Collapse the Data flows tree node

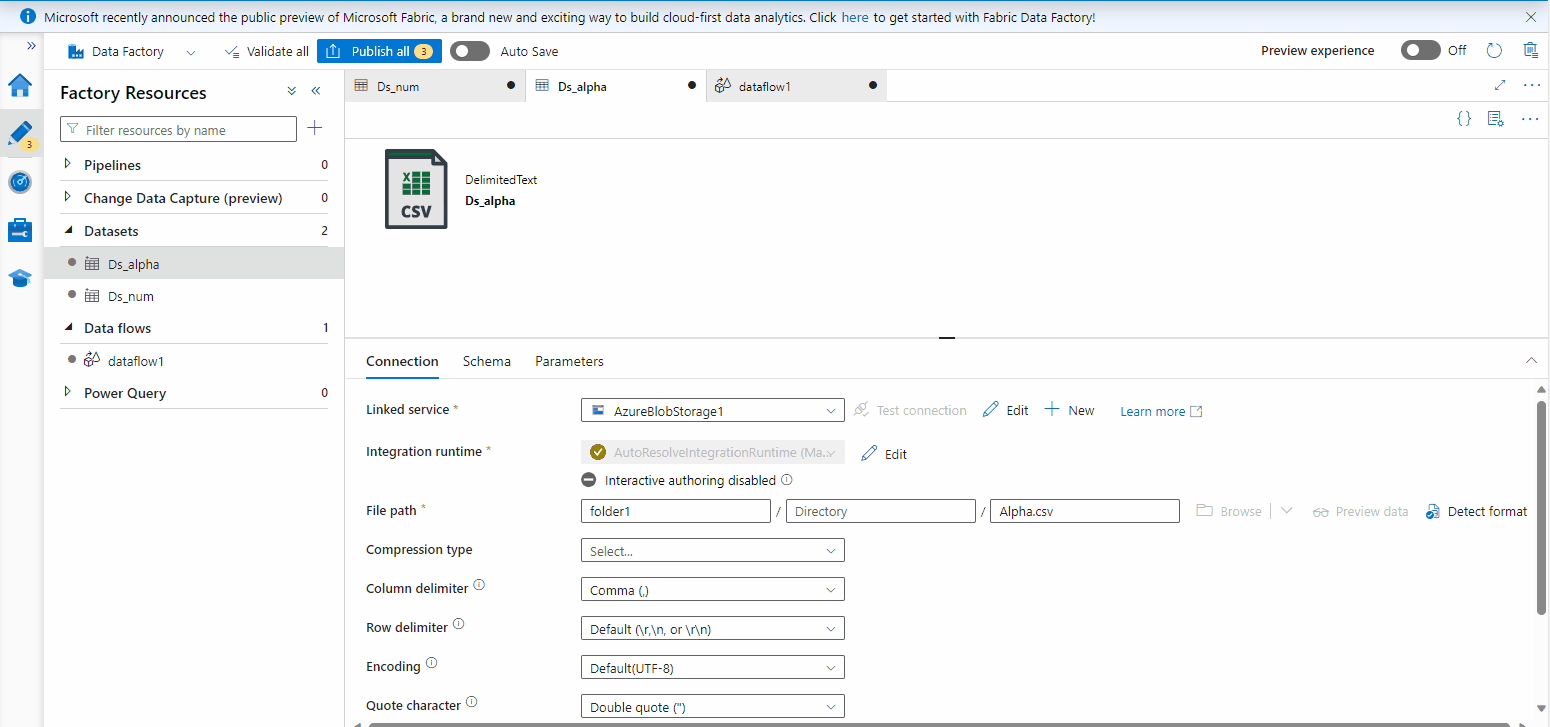68,327
